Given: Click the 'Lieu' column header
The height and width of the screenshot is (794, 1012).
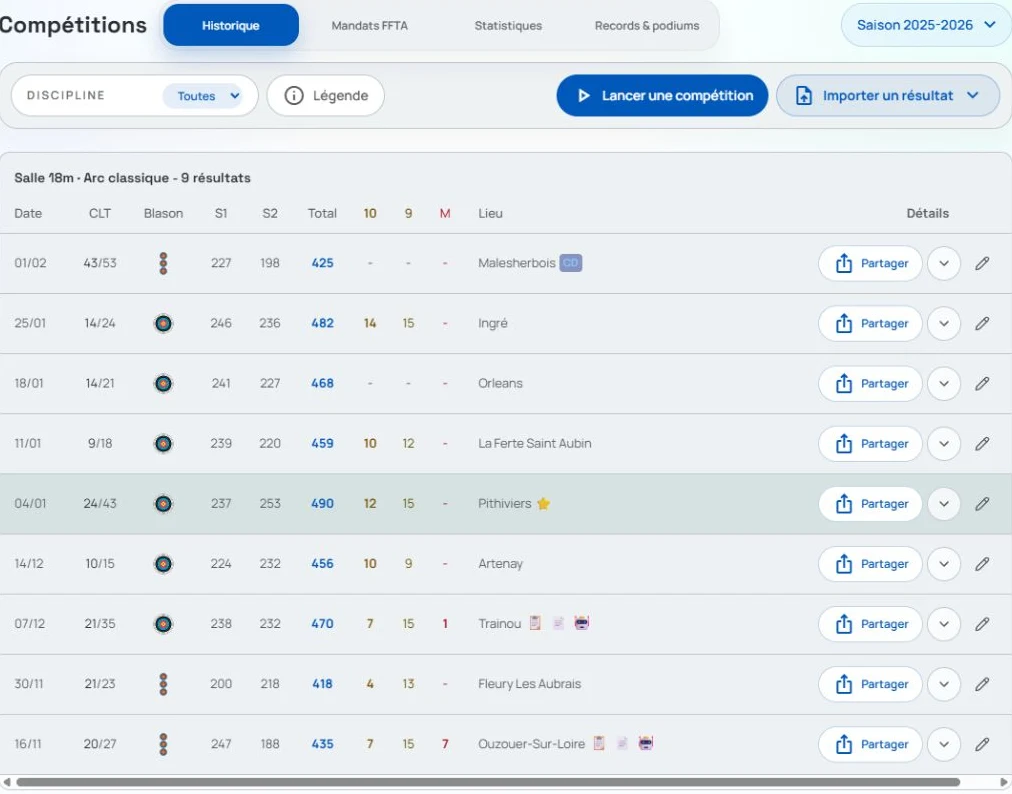Looking at the screenshot, I should tap(490, 213).
